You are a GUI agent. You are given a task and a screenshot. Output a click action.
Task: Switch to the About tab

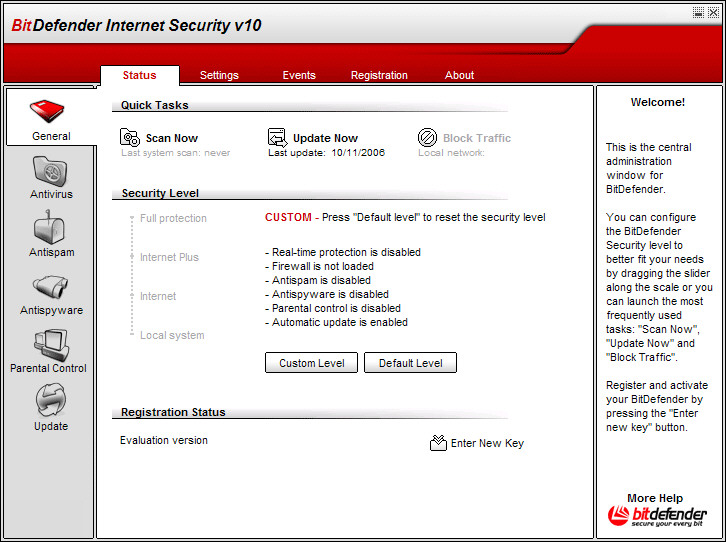pyautogui.click(x=459, y=75)
